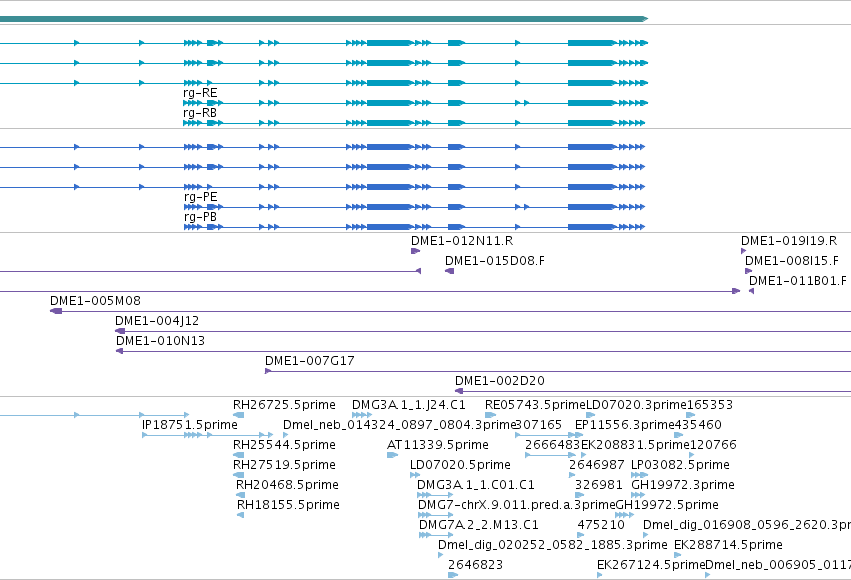Viewport: 851px width, 580px height.
Task: Open the DMG7A.2_2.M13.C1 label
Action: (479, 525)
